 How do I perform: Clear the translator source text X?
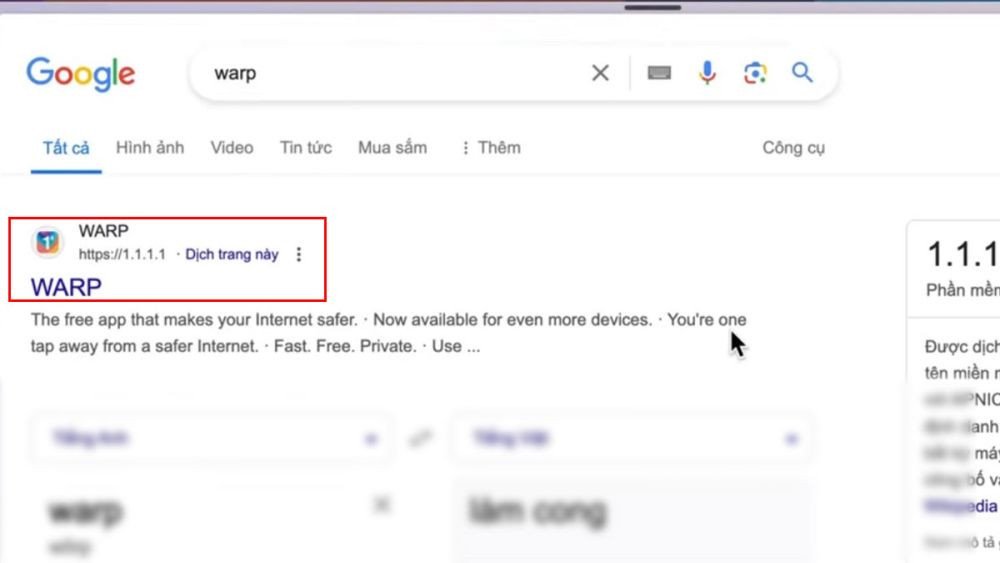tap(381, 505)
